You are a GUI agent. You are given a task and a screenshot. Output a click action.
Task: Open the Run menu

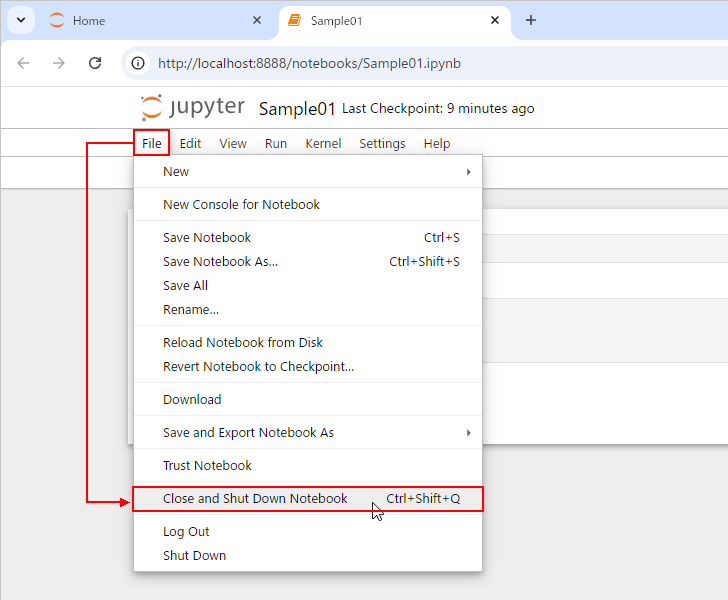pyautogui.click(x=276, y=143)
